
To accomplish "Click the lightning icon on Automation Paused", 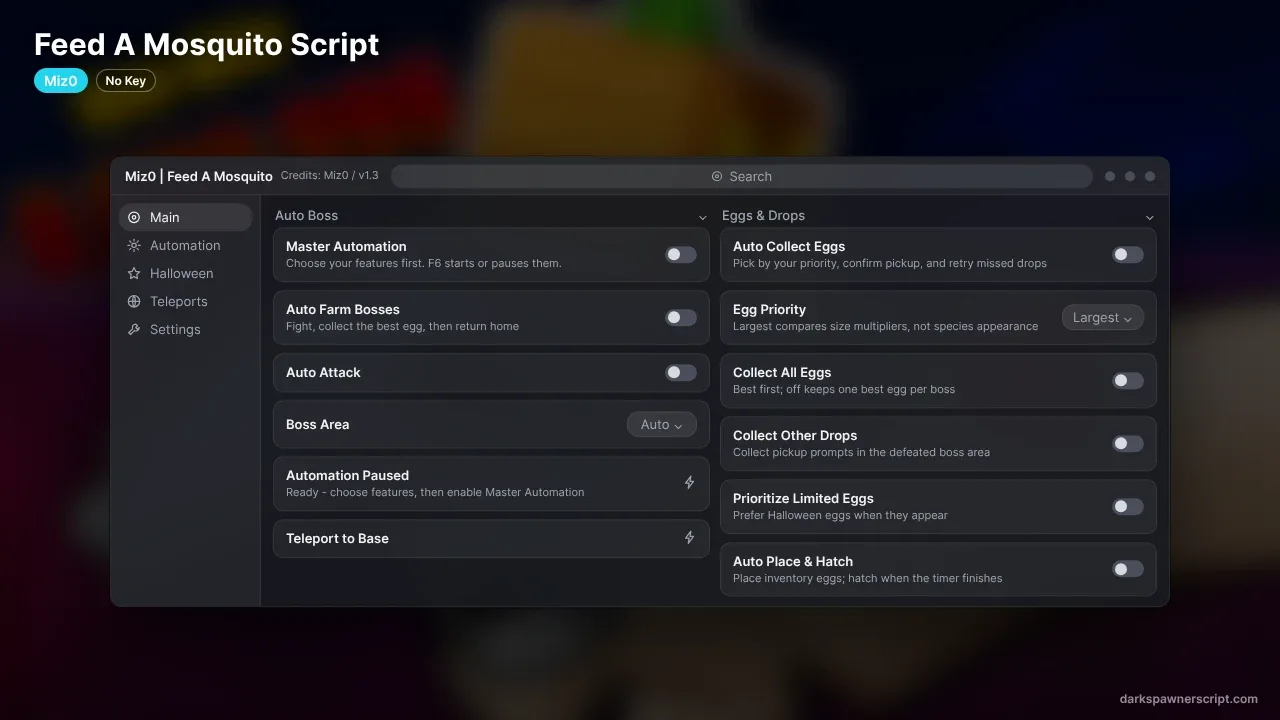I will coord(689,483).
